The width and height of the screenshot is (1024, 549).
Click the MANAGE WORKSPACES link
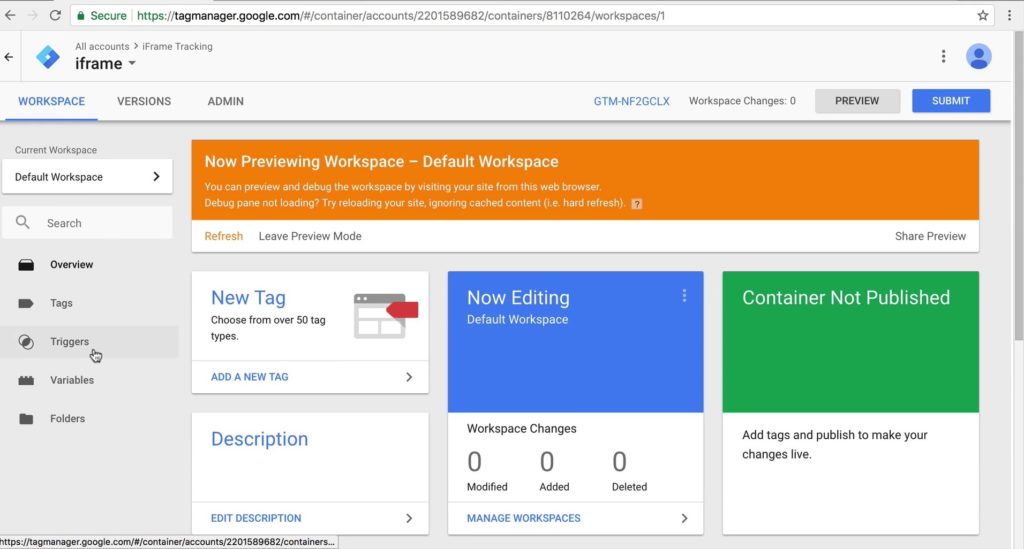coord(524,518)
